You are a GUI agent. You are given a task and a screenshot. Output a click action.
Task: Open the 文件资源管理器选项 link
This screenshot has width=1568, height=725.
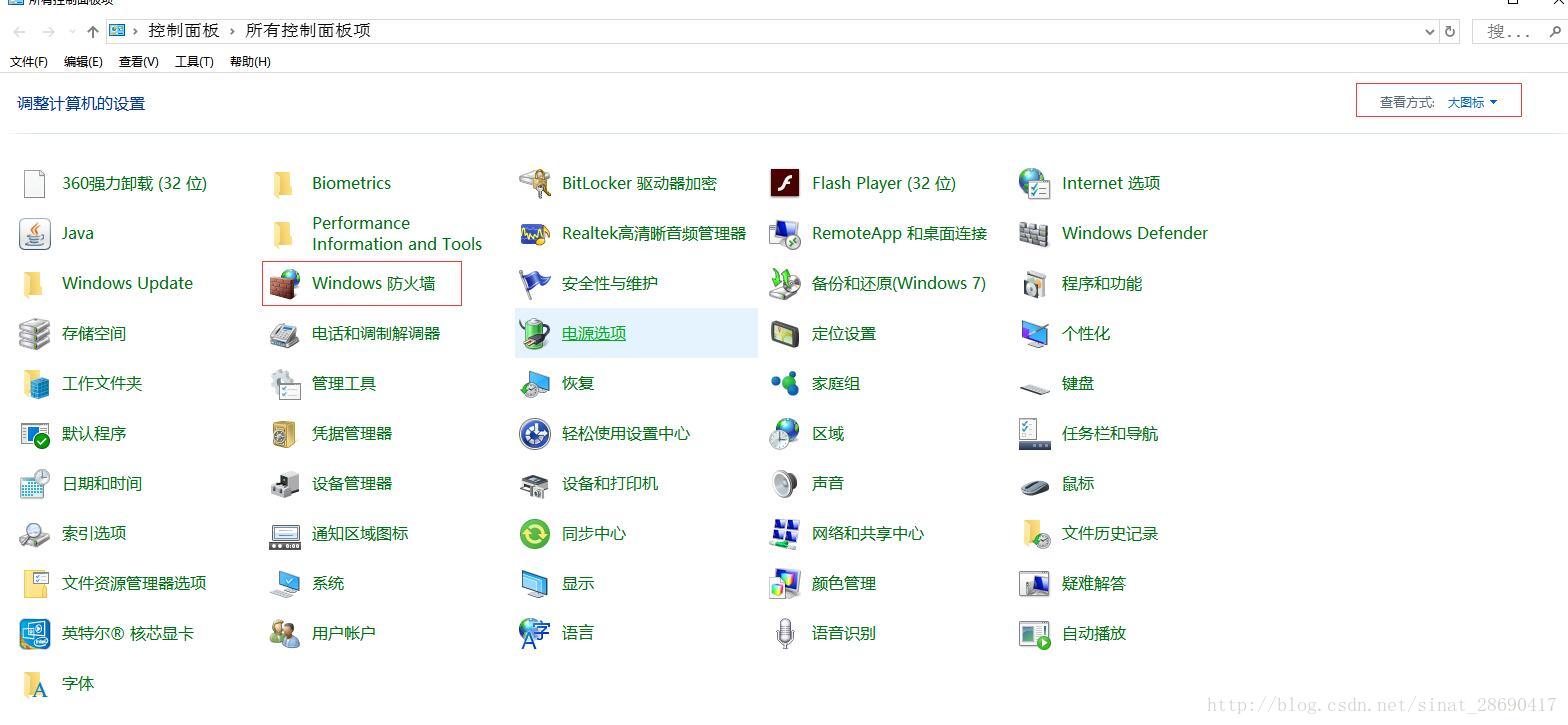(x=134, y=583)
